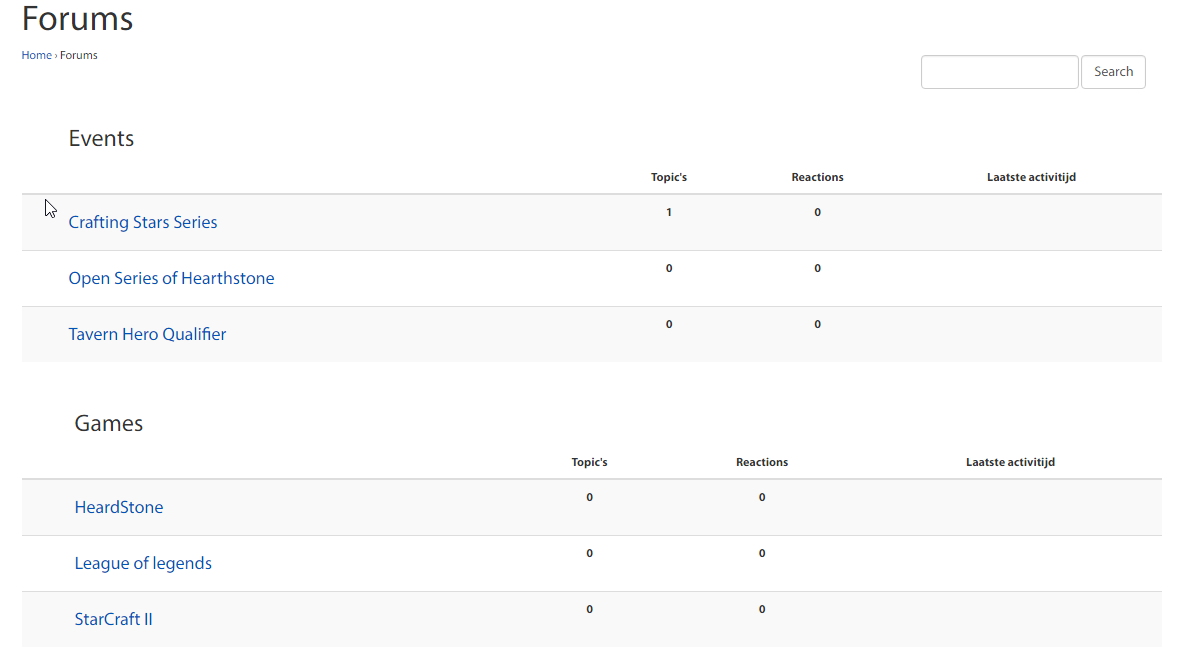The height and width of the screenshot is (661, 1189).
Task: Click reactions count for HeardStone
Action: pos(762,497)
